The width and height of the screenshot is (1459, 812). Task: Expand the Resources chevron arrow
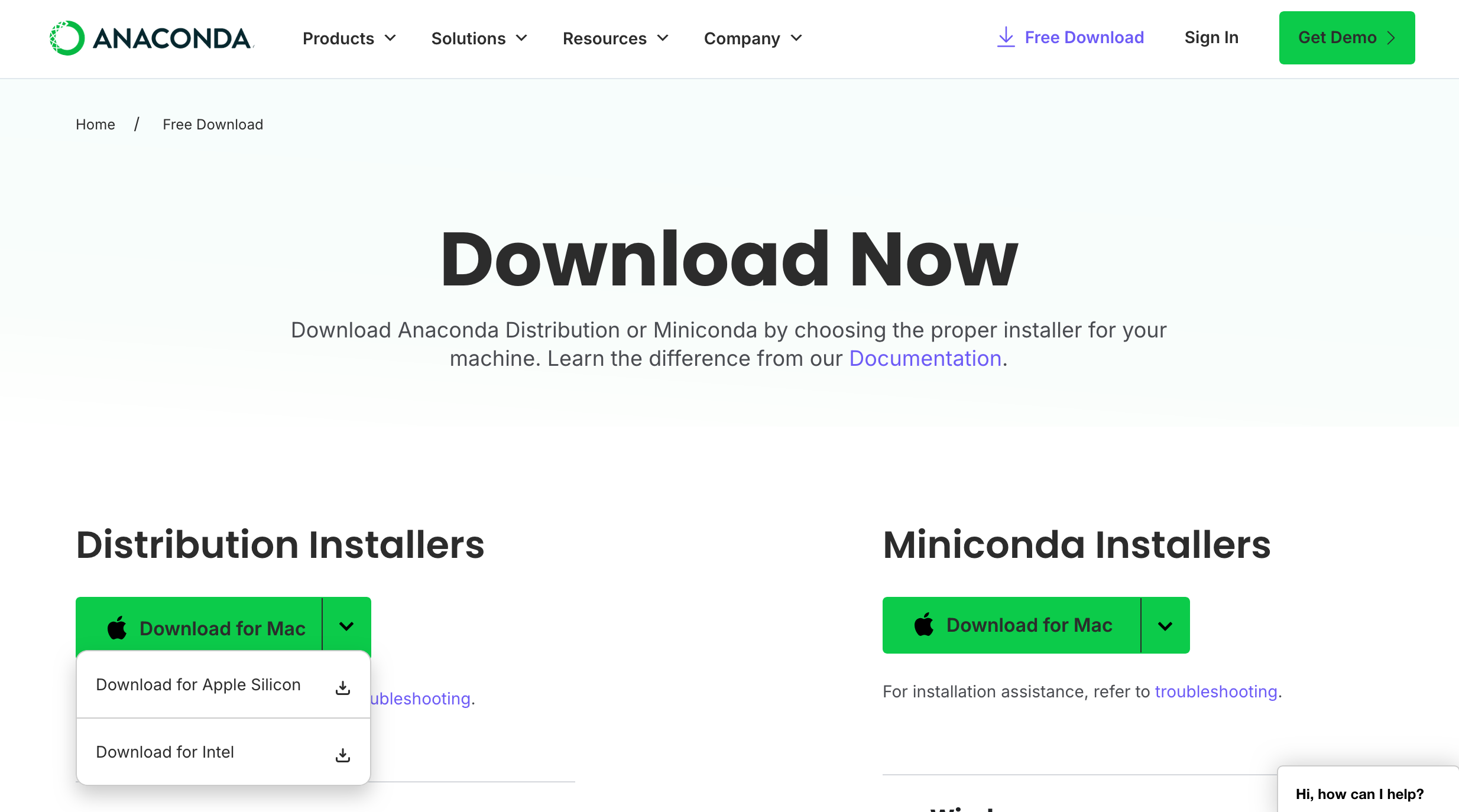coord(663,38)
